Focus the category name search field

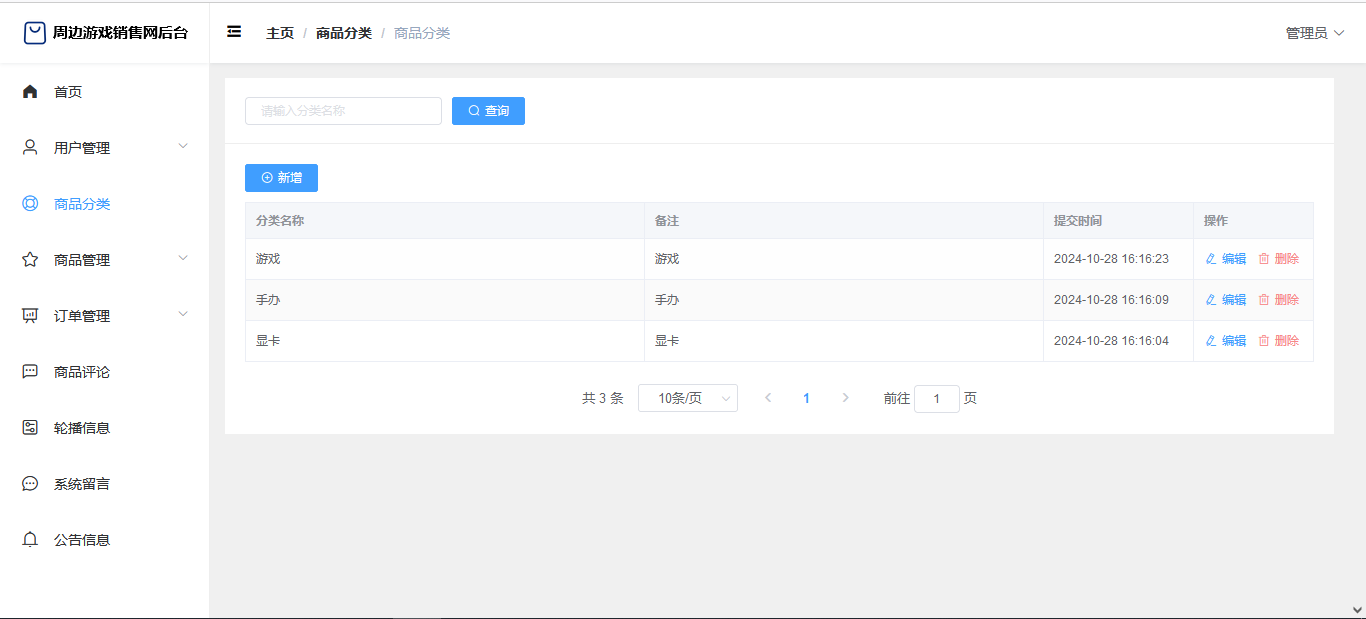(343, 111)
